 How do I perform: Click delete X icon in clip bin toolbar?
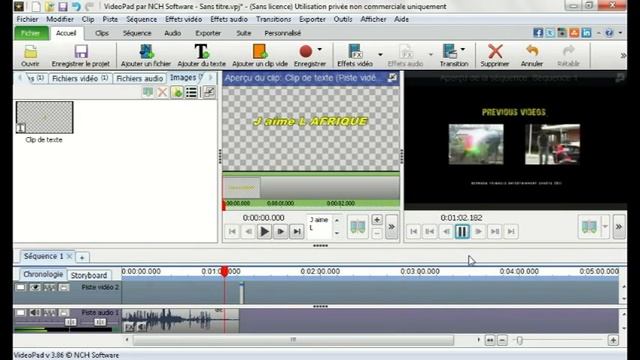tap(162, 92)
